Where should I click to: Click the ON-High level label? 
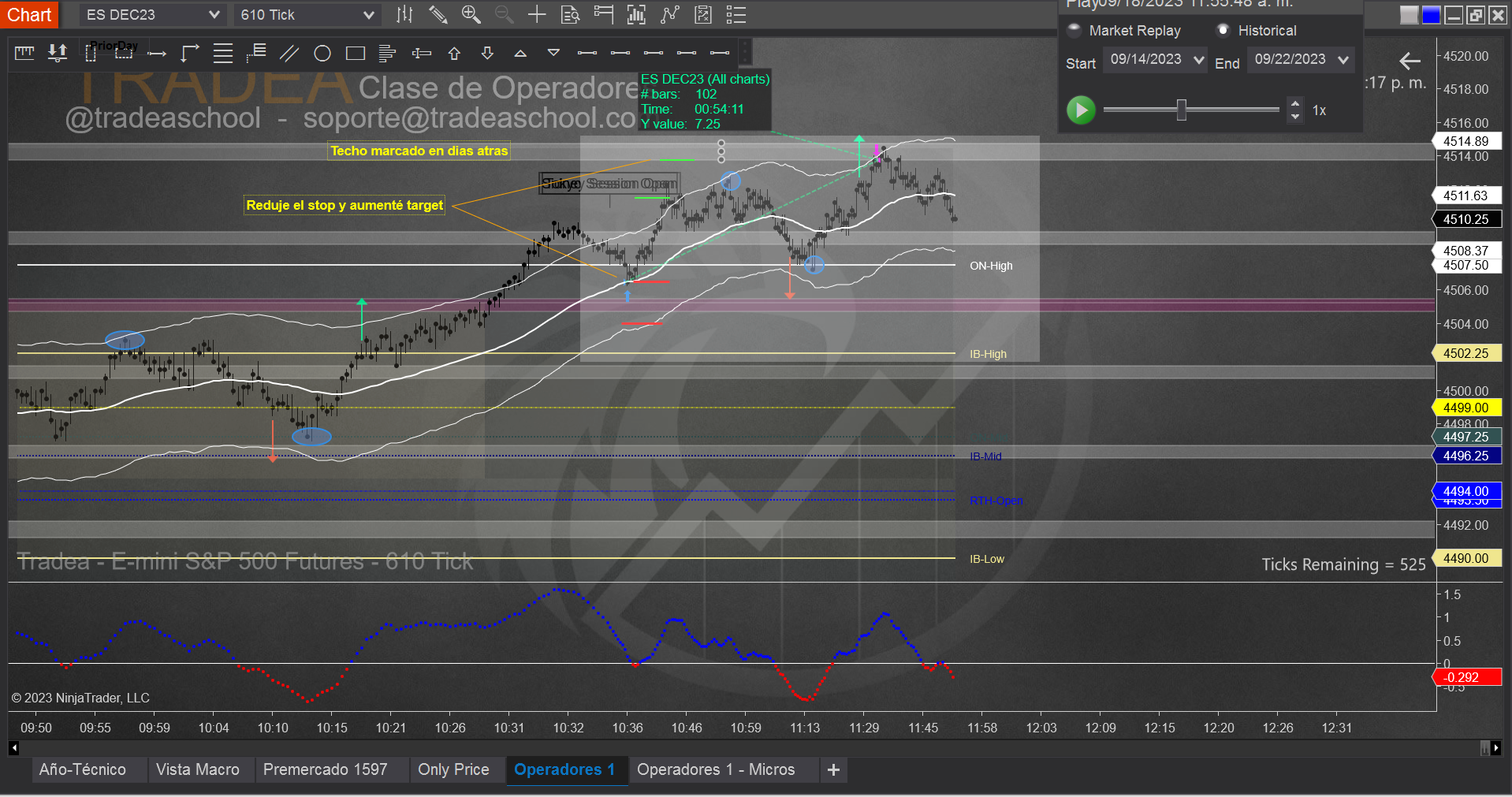point(991,266)
